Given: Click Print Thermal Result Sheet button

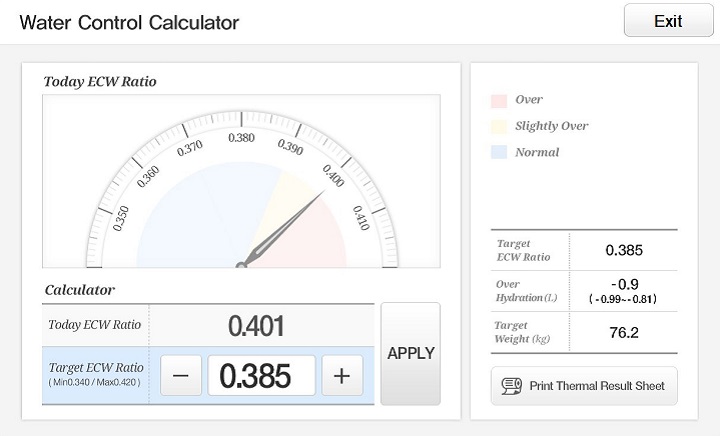Looking at the screenshot, I should [x=584, y=385].
